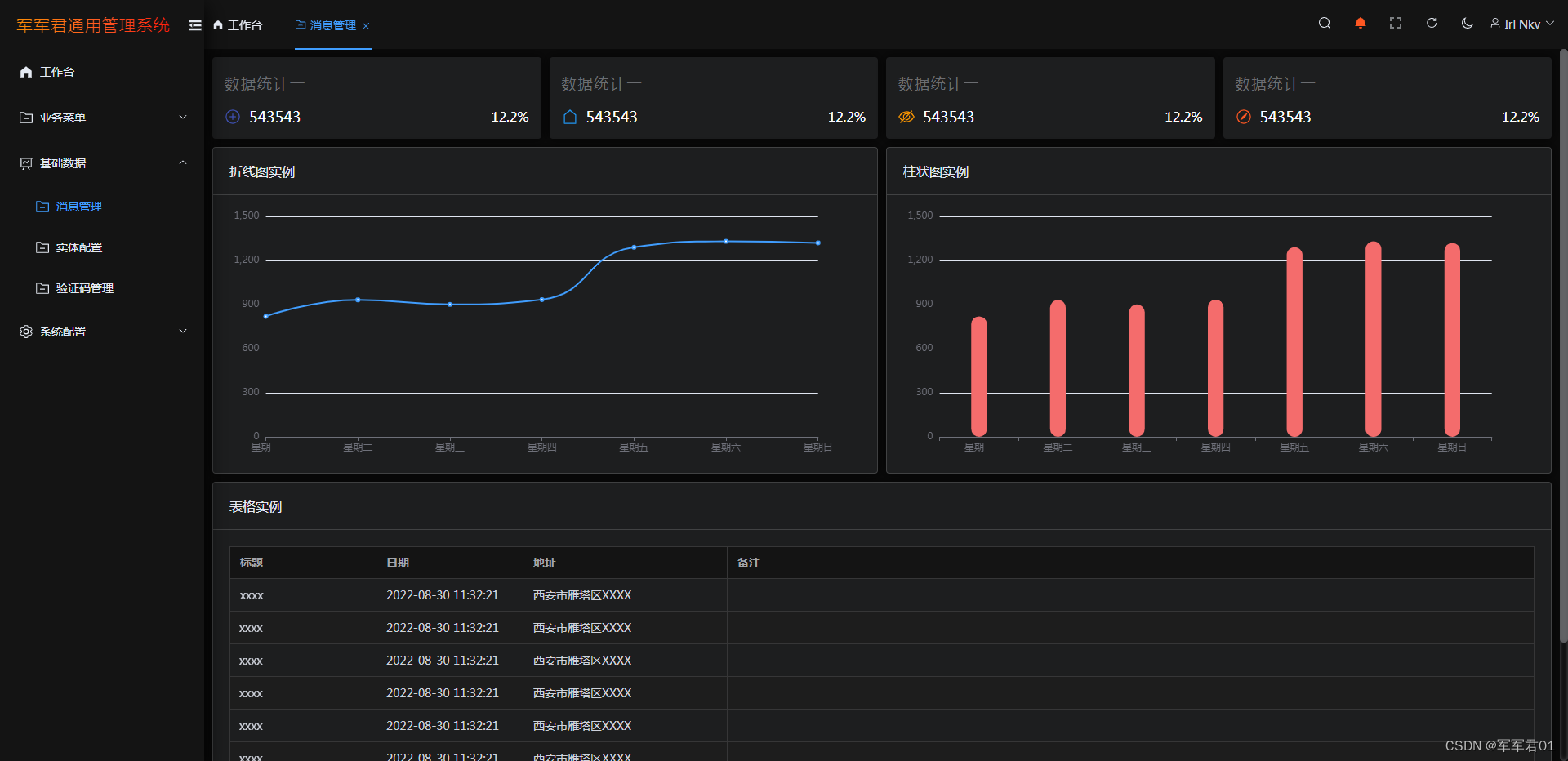
Task: Click the plus-circle icon in first stat card
Action: click(233, 117)
